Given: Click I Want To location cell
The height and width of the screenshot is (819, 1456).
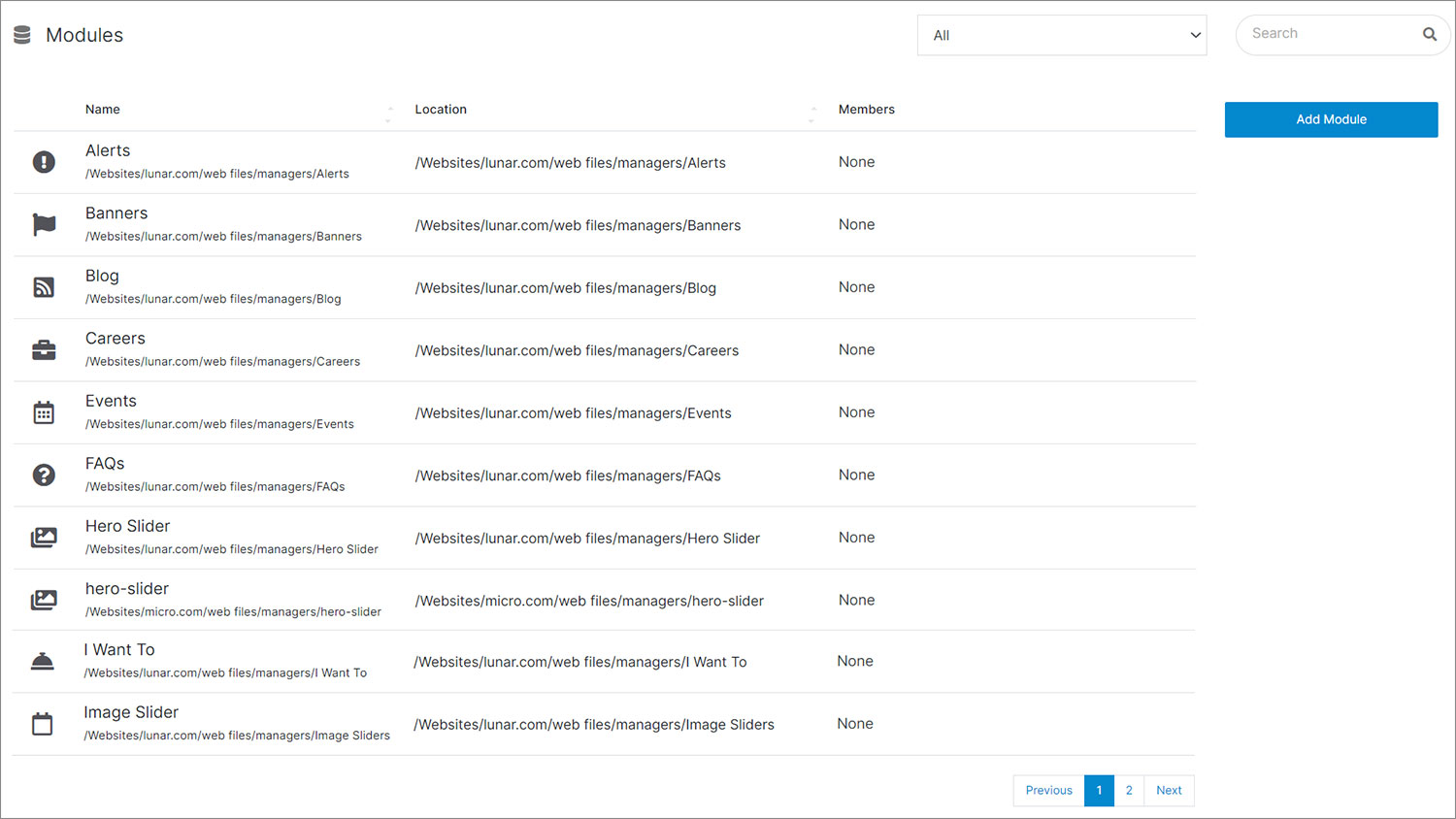Looking at the screenshot, I should [580, 662].
